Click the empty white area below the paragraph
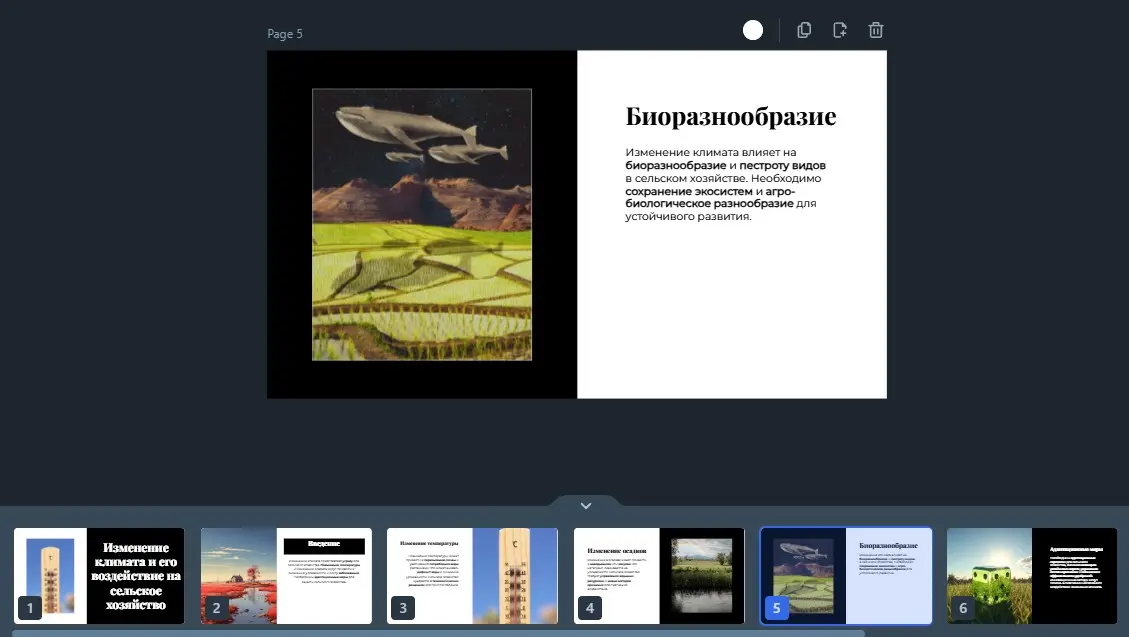The image size is (1129, 637). 731,320
